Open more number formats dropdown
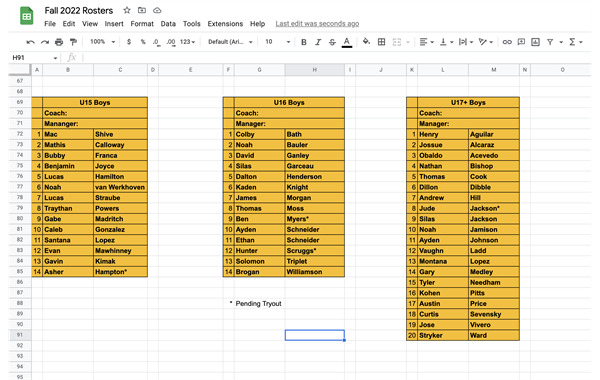Image resolution: width=600 pixels, height=380 pixels. [x=188, y=42]
